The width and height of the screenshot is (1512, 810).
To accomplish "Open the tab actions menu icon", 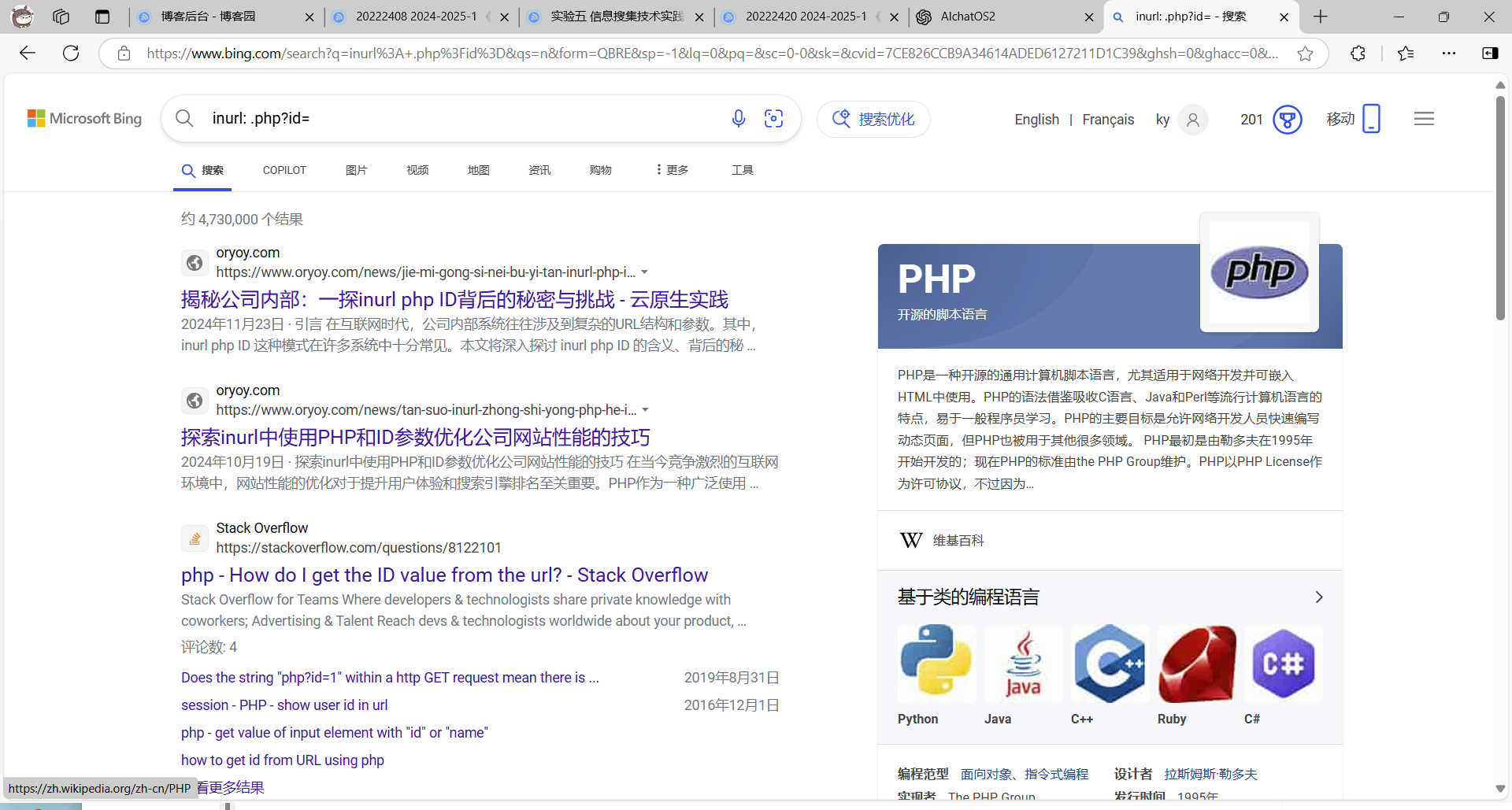I will pos(102,17).
